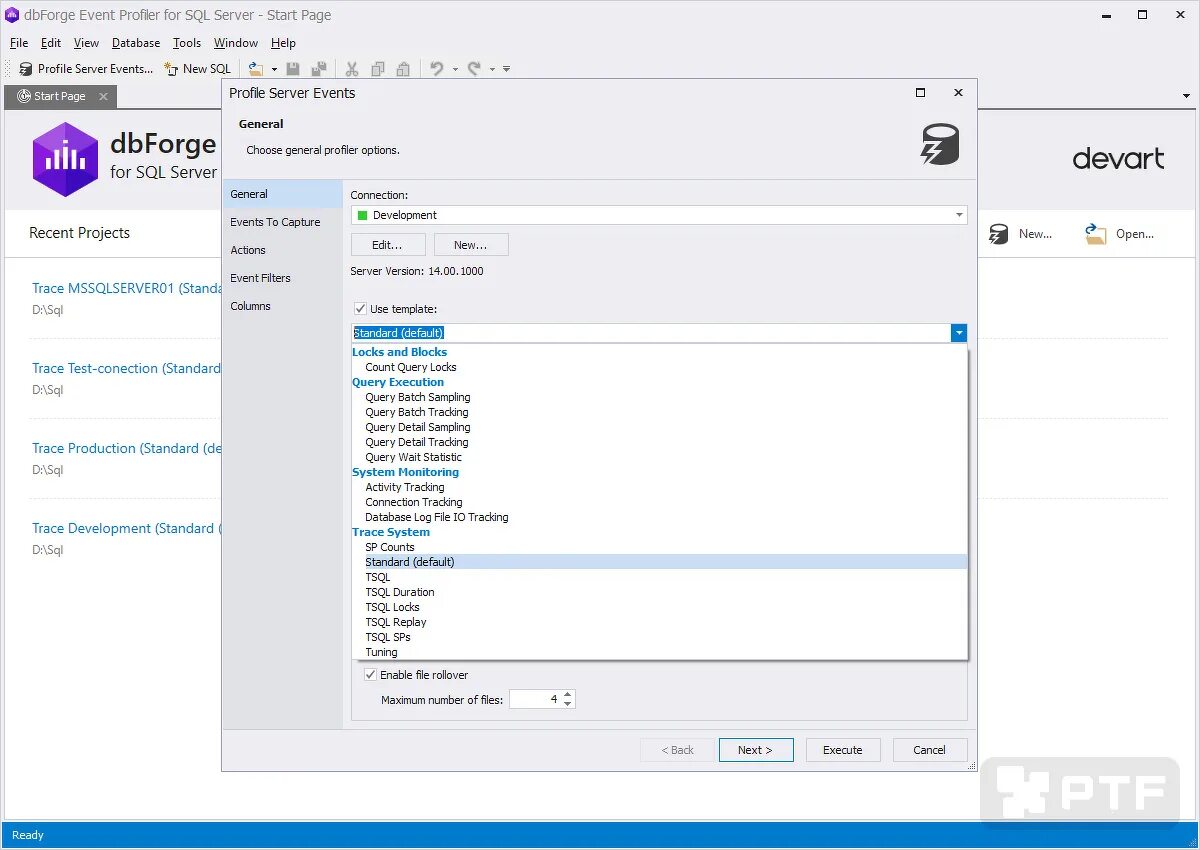Image resolution: width=1200 pixels, height=850 pixels.
Task: Open the Tools menu
Action: [x=187, y=43]
